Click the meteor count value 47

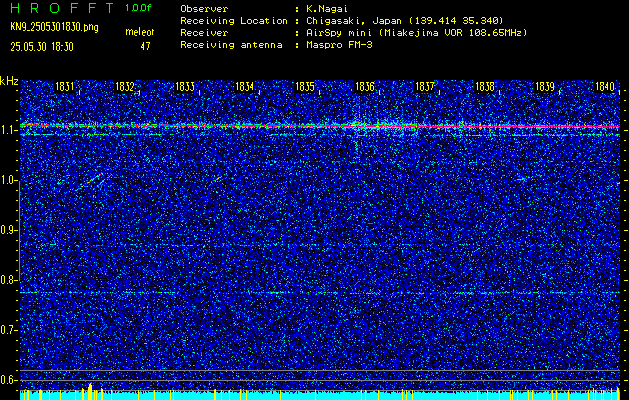[145, 46]
